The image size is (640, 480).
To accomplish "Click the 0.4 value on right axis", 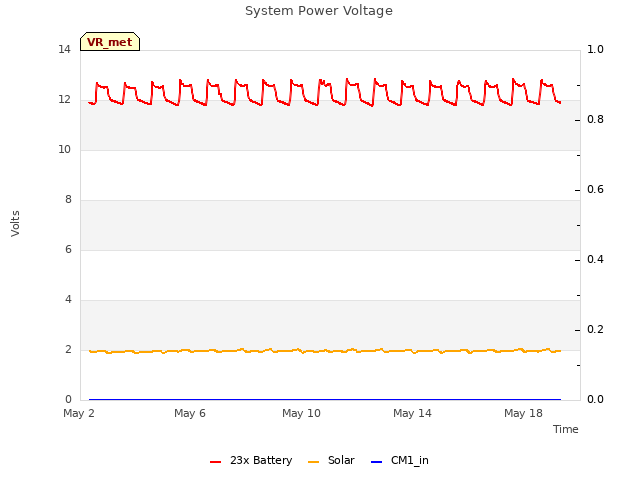I will [595, 259].
